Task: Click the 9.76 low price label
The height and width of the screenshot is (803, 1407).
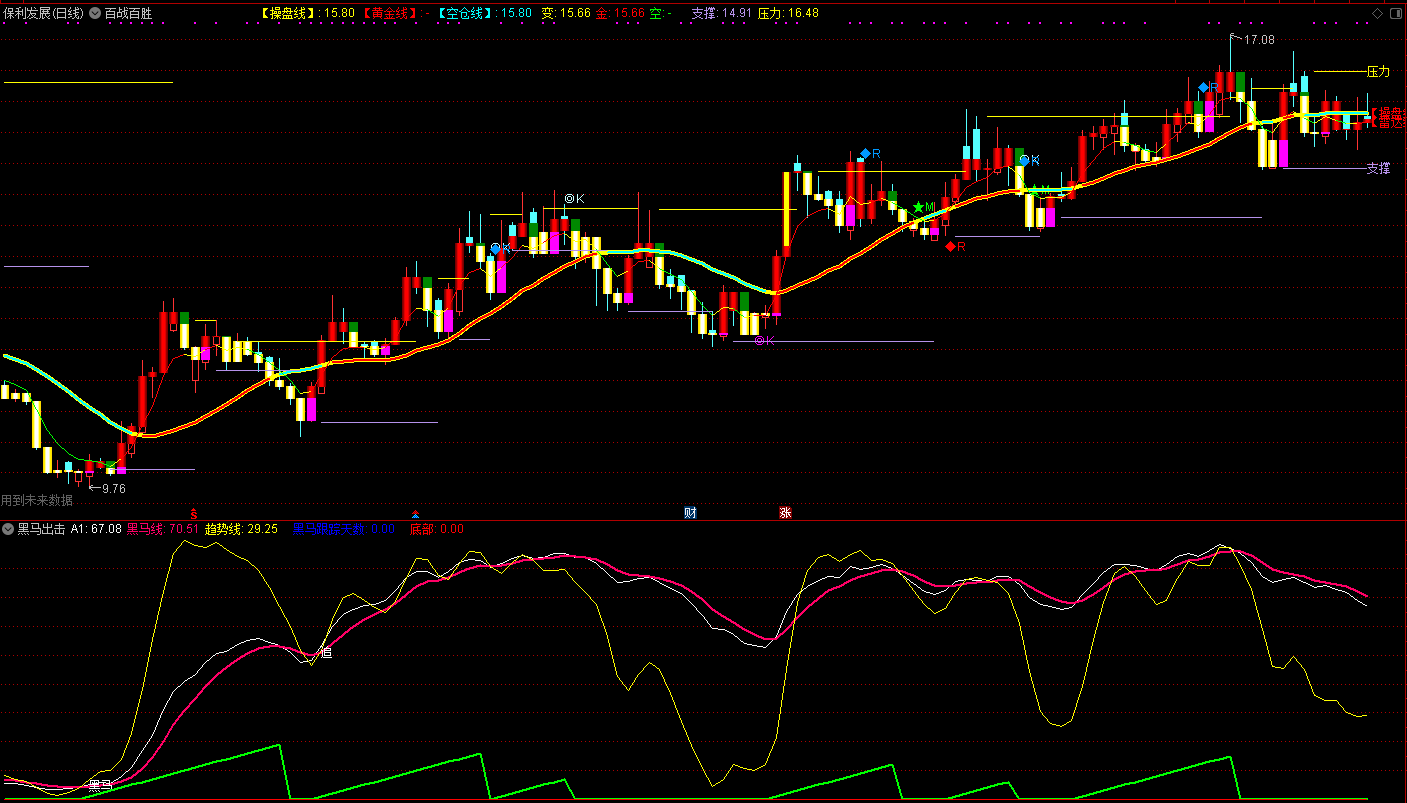Action: point(114,488)
